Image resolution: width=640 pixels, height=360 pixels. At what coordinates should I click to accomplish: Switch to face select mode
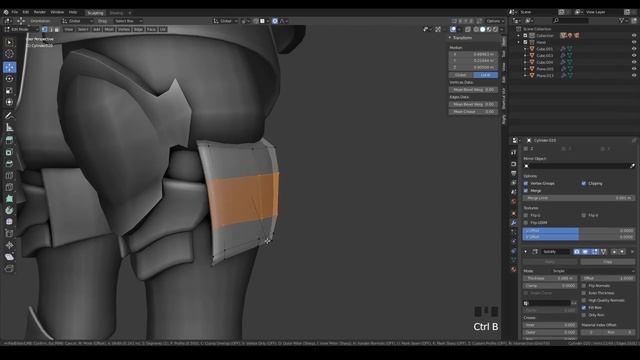pos(57,29)
